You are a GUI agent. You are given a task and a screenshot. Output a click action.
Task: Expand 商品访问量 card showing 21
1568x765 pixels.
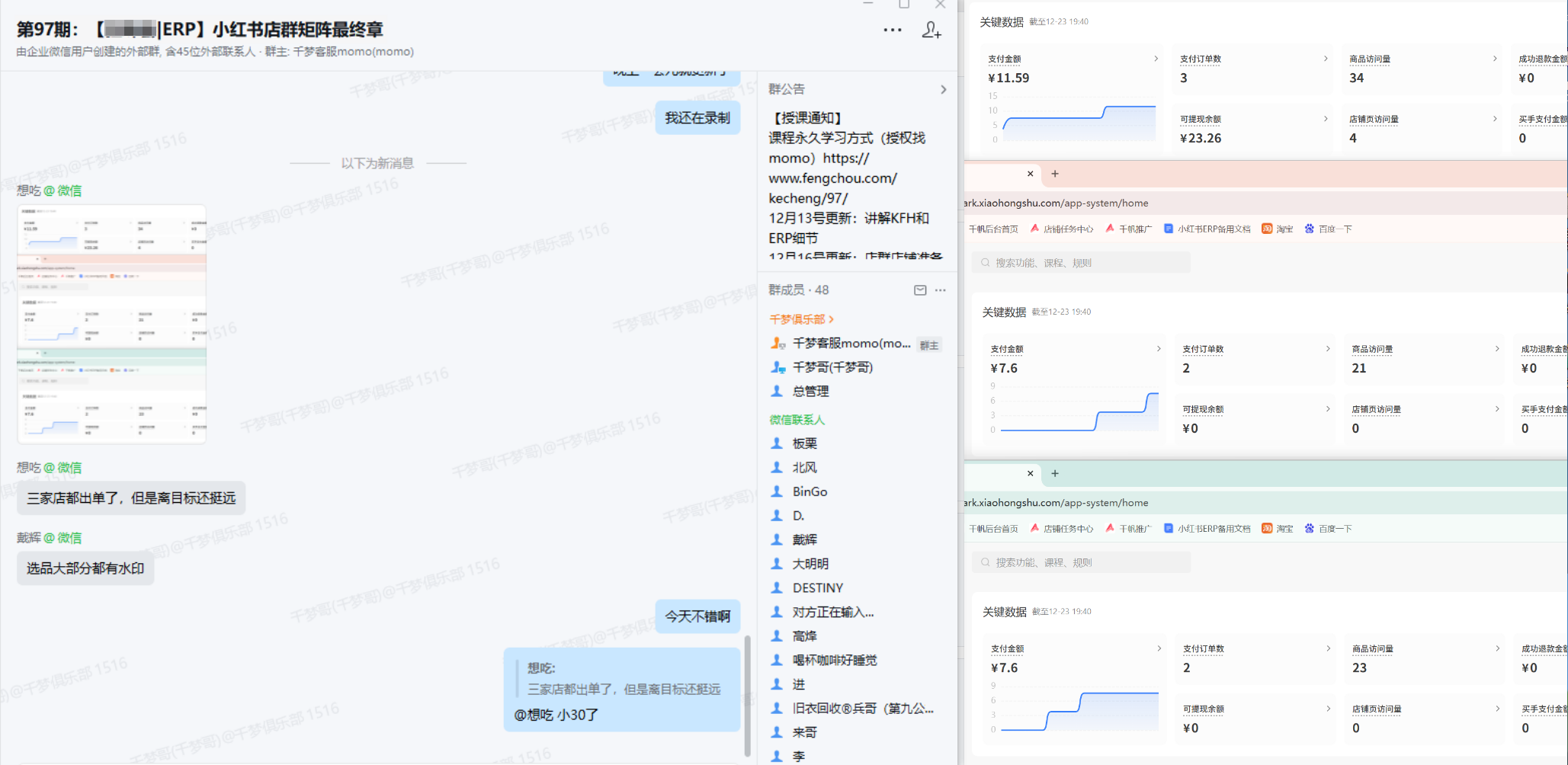(1497, 349)
